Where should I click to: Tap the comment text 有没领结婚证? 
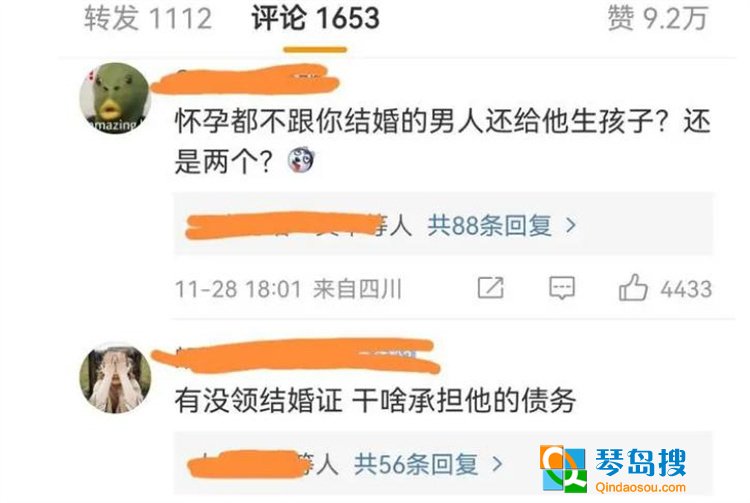pos(258,401)
